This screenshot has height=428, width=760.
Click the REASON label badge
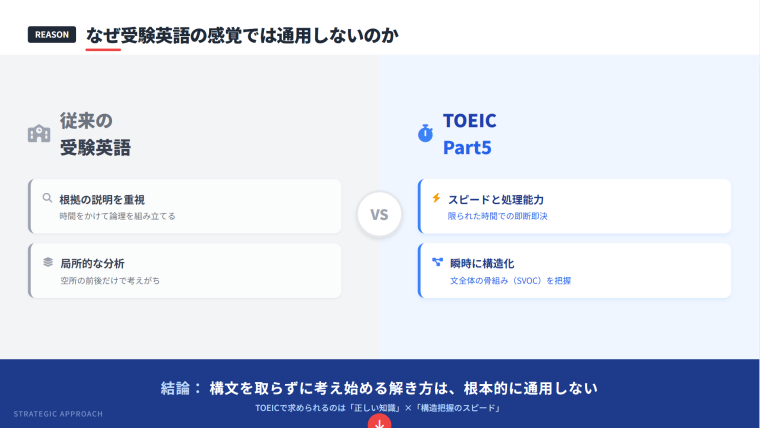pos(52,35)
